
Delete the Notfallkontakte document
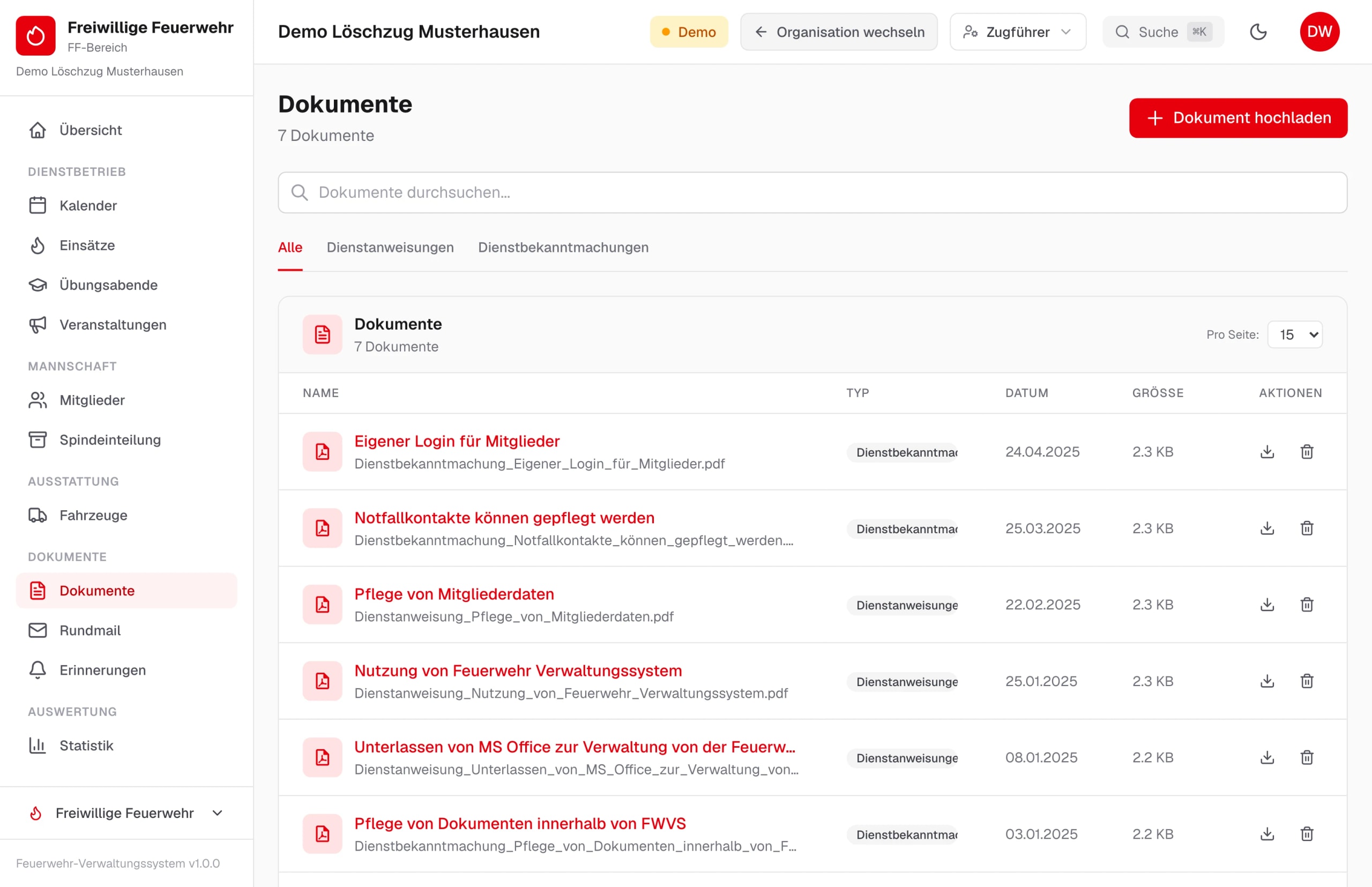(1306, 528)
